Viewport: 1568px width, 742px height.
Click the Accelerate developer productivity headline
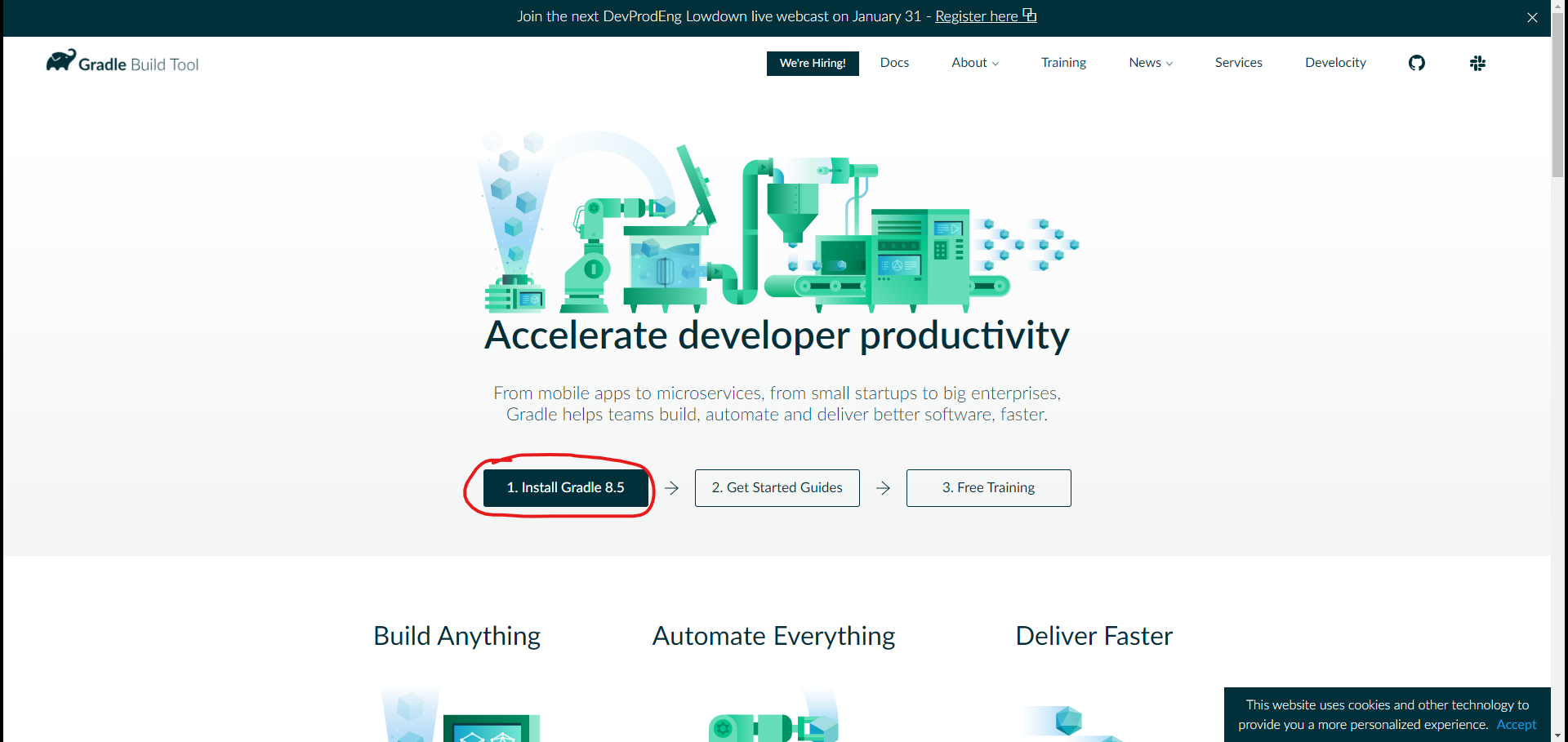(x=777, y=335)
